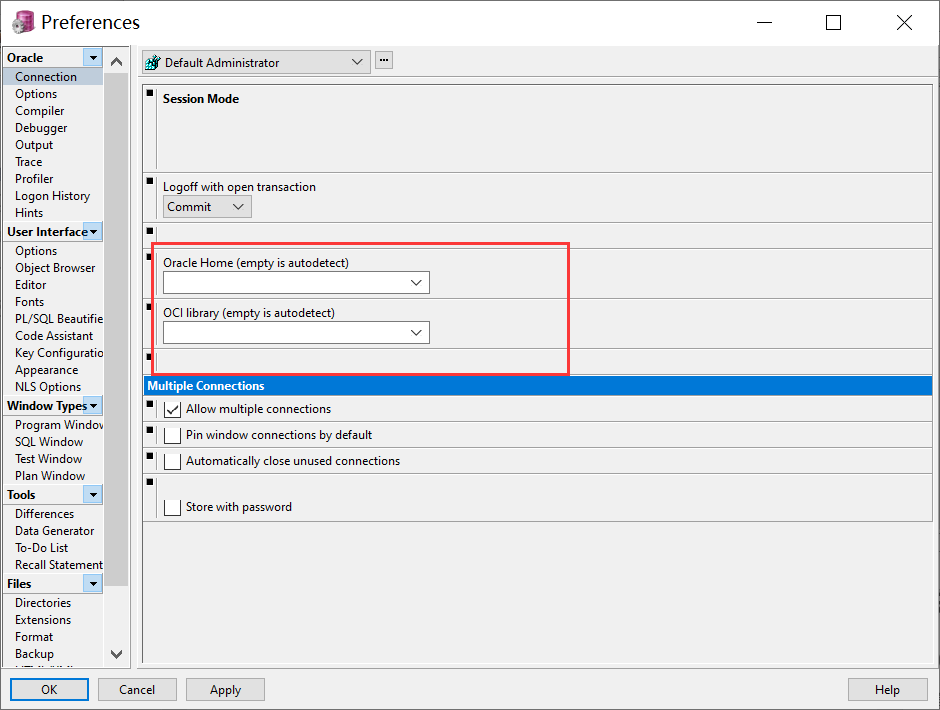This screenshot has width=940, height=710.
Task: Open the Profiler preferences page
Action: 34,179
